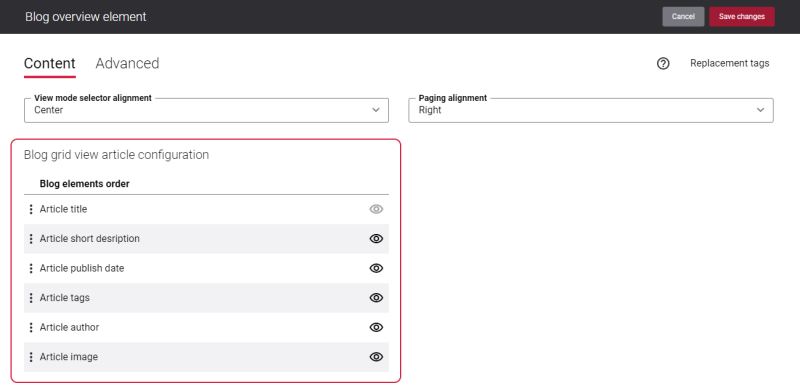Switch to the Content tab
800x391 pixels.
coord(49,63)
